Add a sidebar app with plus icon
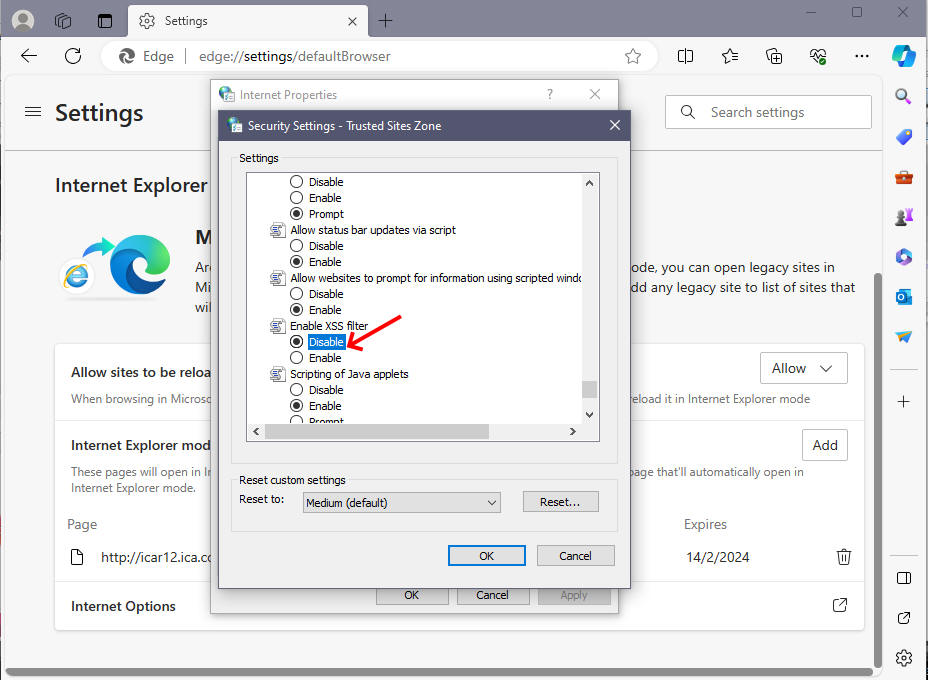The width and height of the screenshot is (928, 680). click(x=903, y=402)
